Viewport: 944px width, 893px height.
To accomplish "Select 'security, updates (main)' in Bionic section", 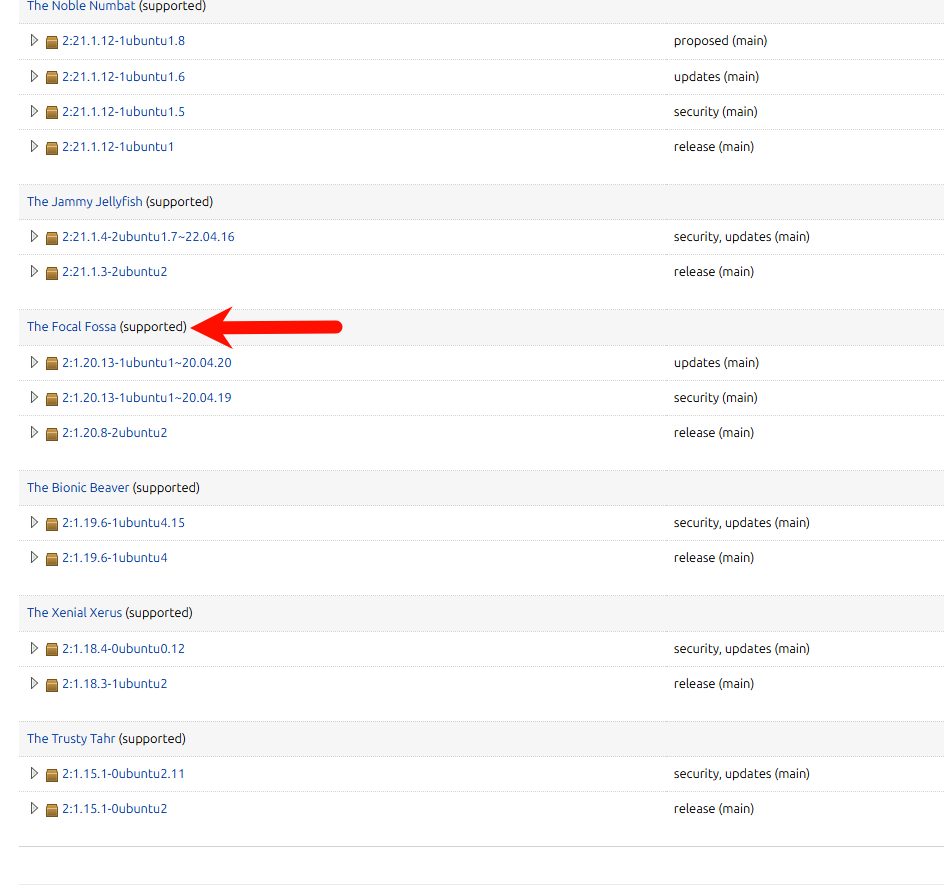I will coord(742,523).
